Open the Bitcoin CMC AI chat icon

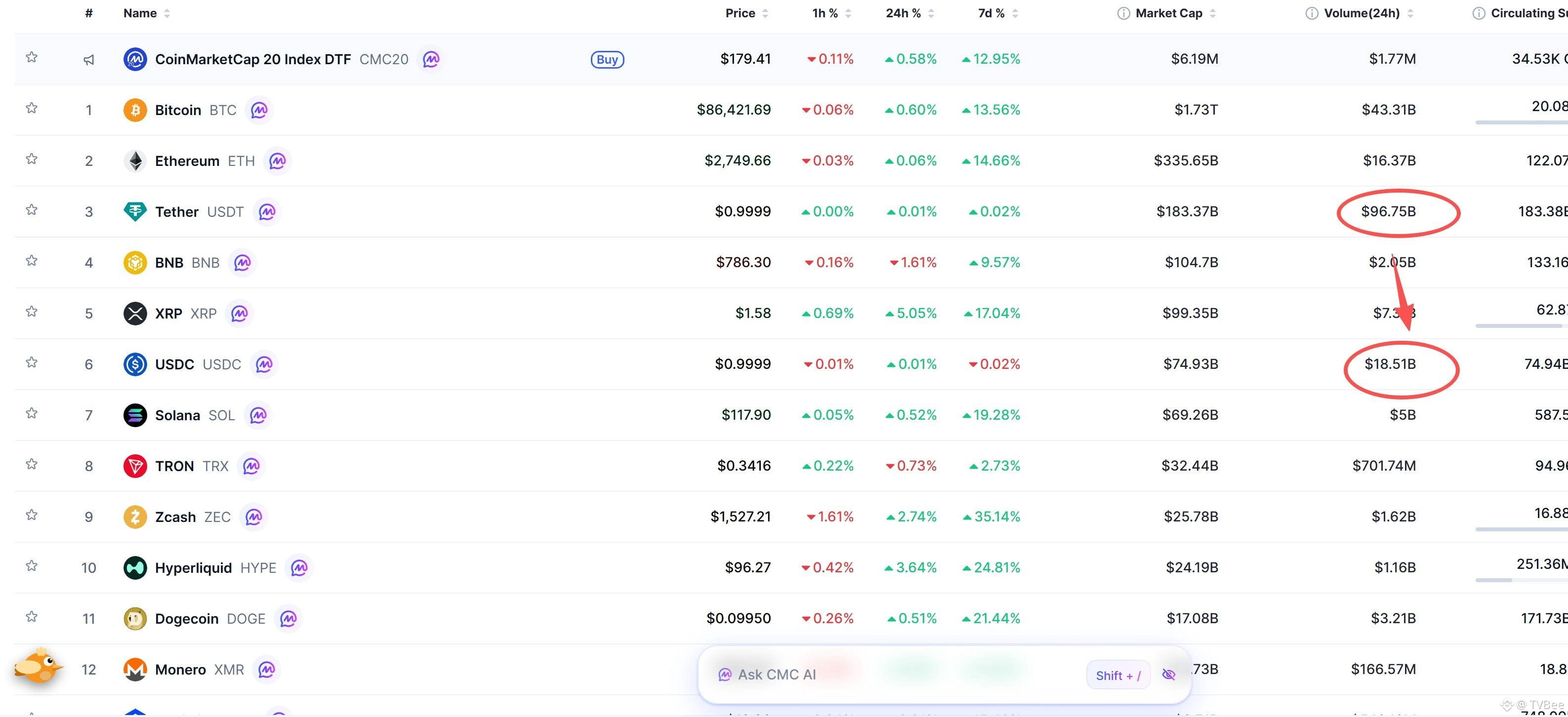(259, 110)
